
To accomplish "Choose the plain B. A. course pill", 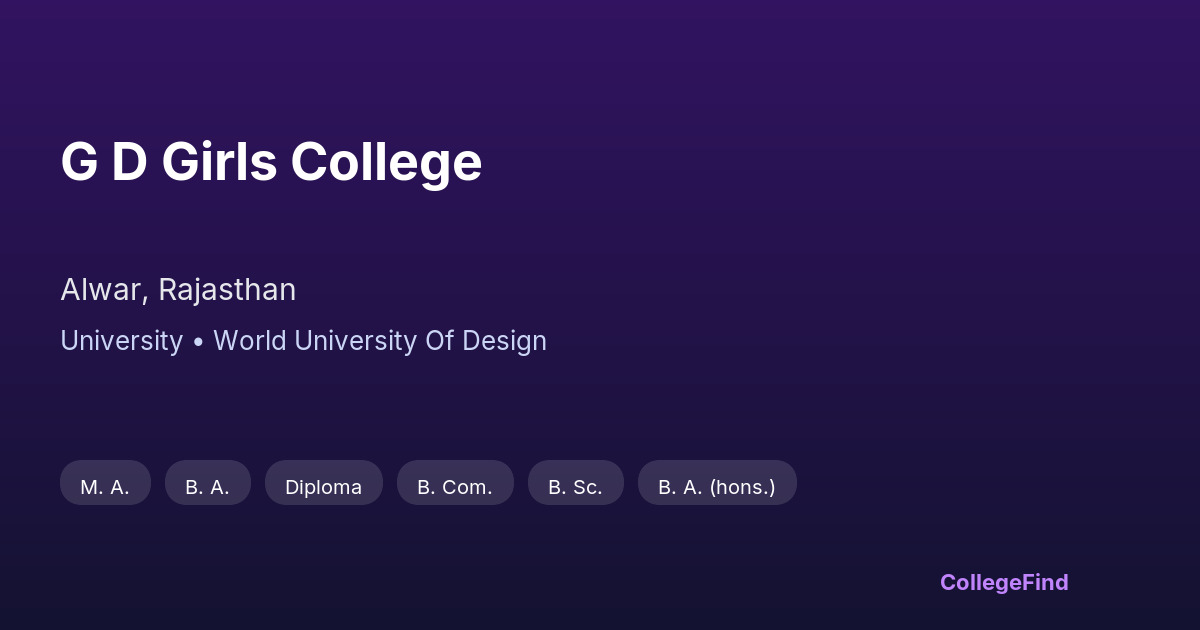I will point(207,487).
